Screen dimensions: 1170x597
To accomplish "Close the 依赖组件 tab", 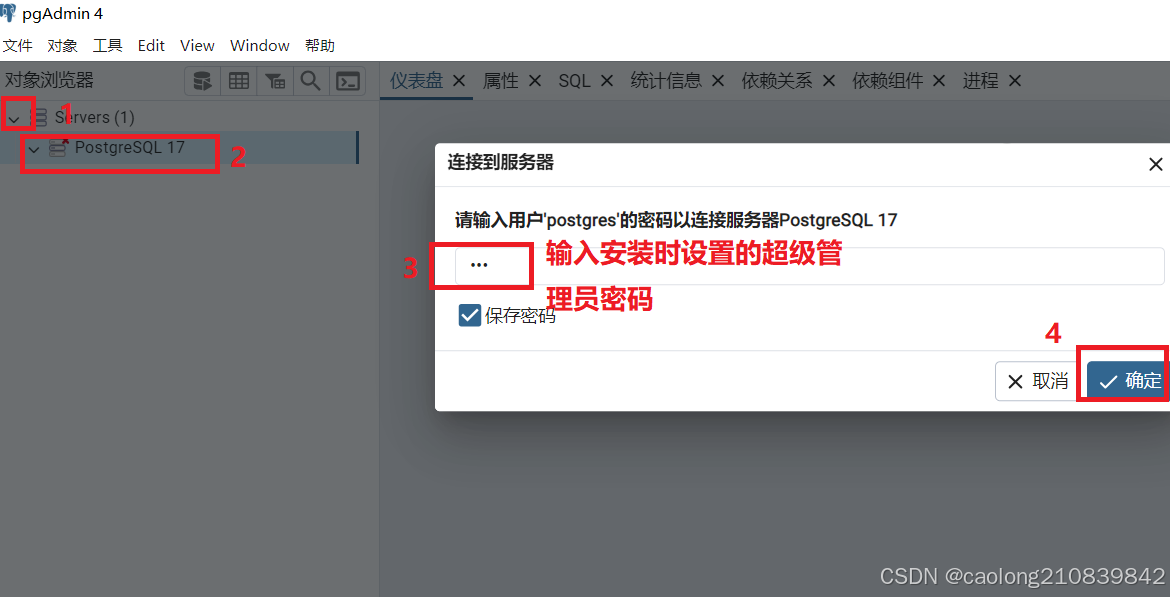I will pyautogui.click(x=939, y=81).
